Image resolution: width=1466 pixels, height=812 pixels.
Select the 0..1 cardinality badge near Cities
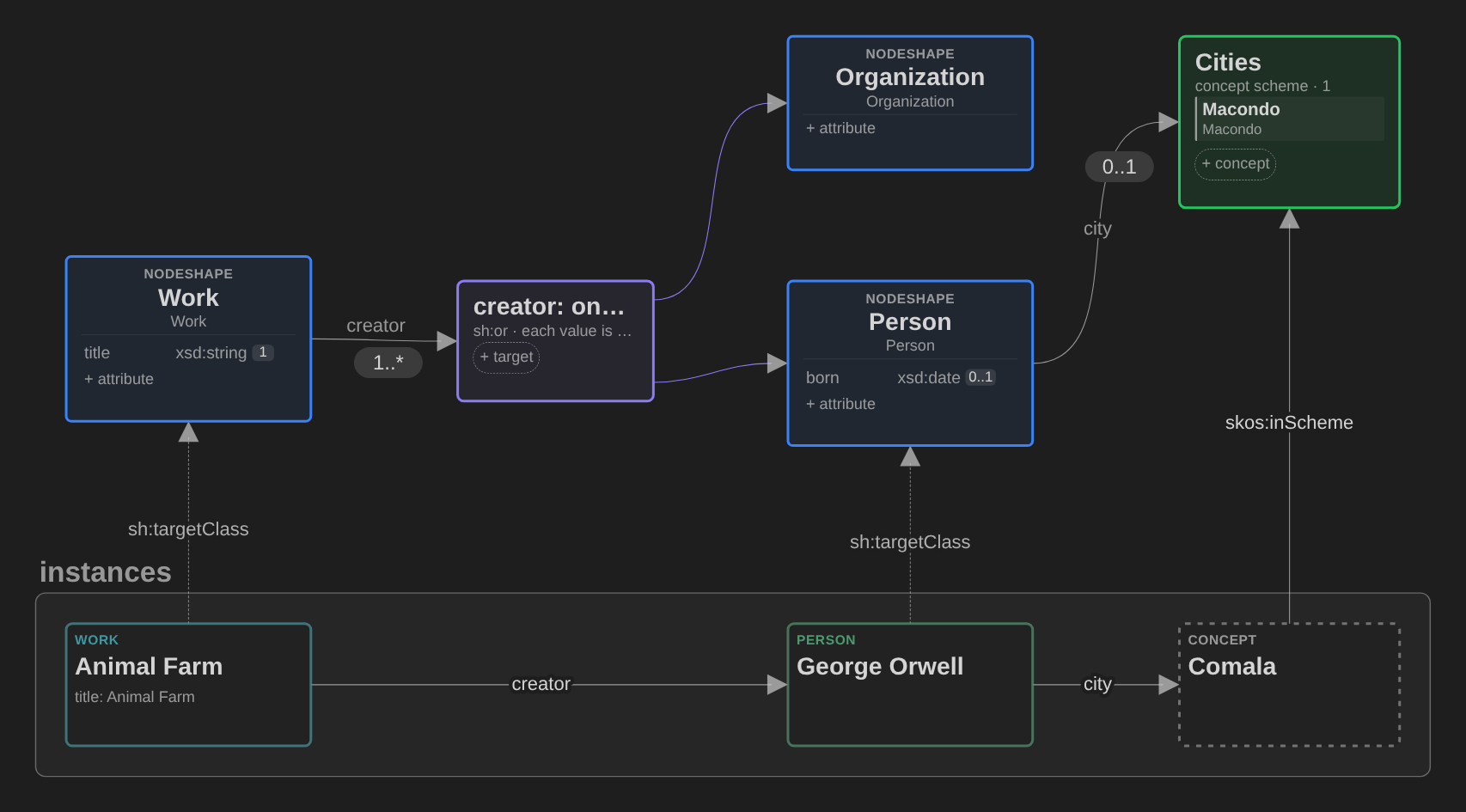1119,167
